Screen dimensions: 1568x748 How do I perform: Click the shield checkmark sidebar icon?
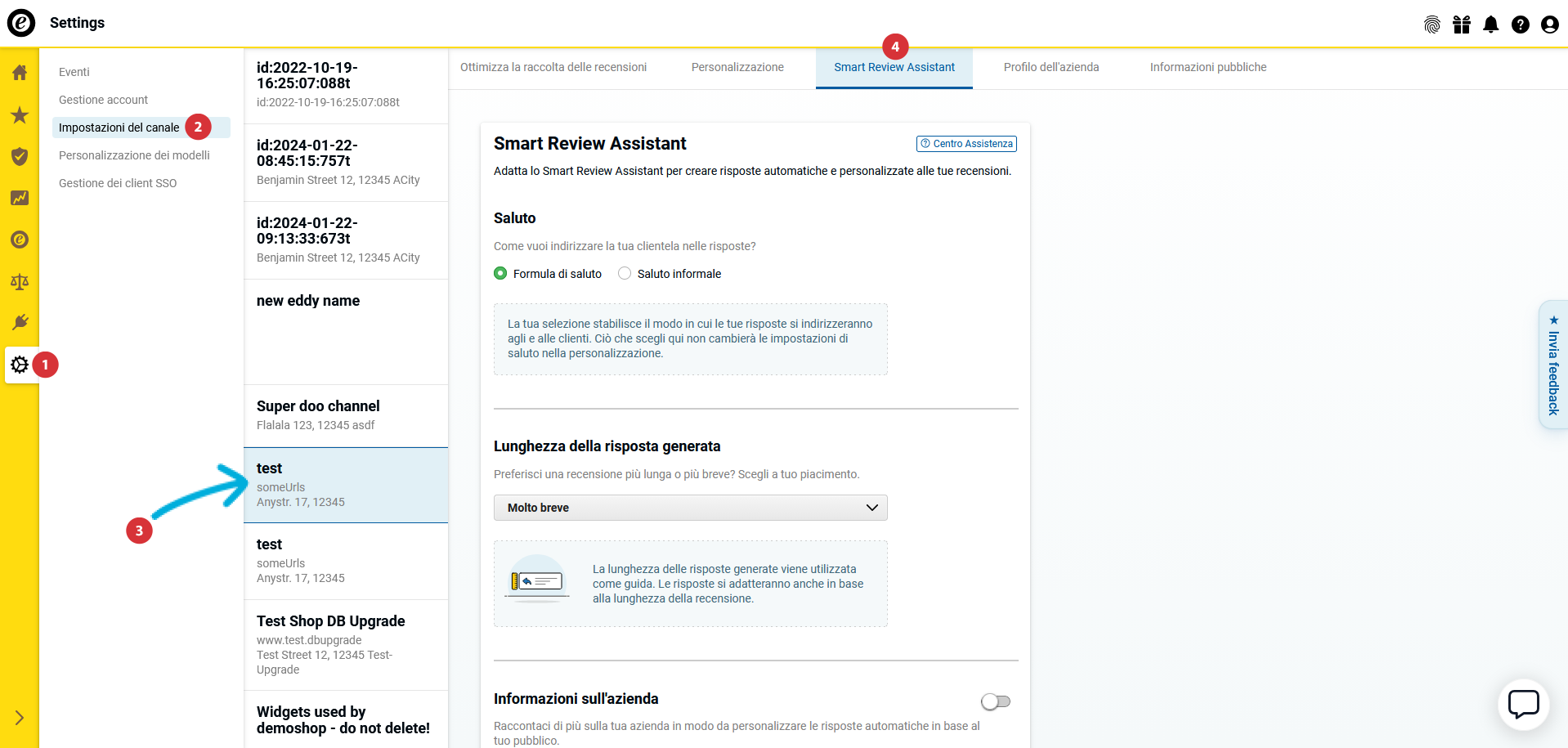(20, 156)
